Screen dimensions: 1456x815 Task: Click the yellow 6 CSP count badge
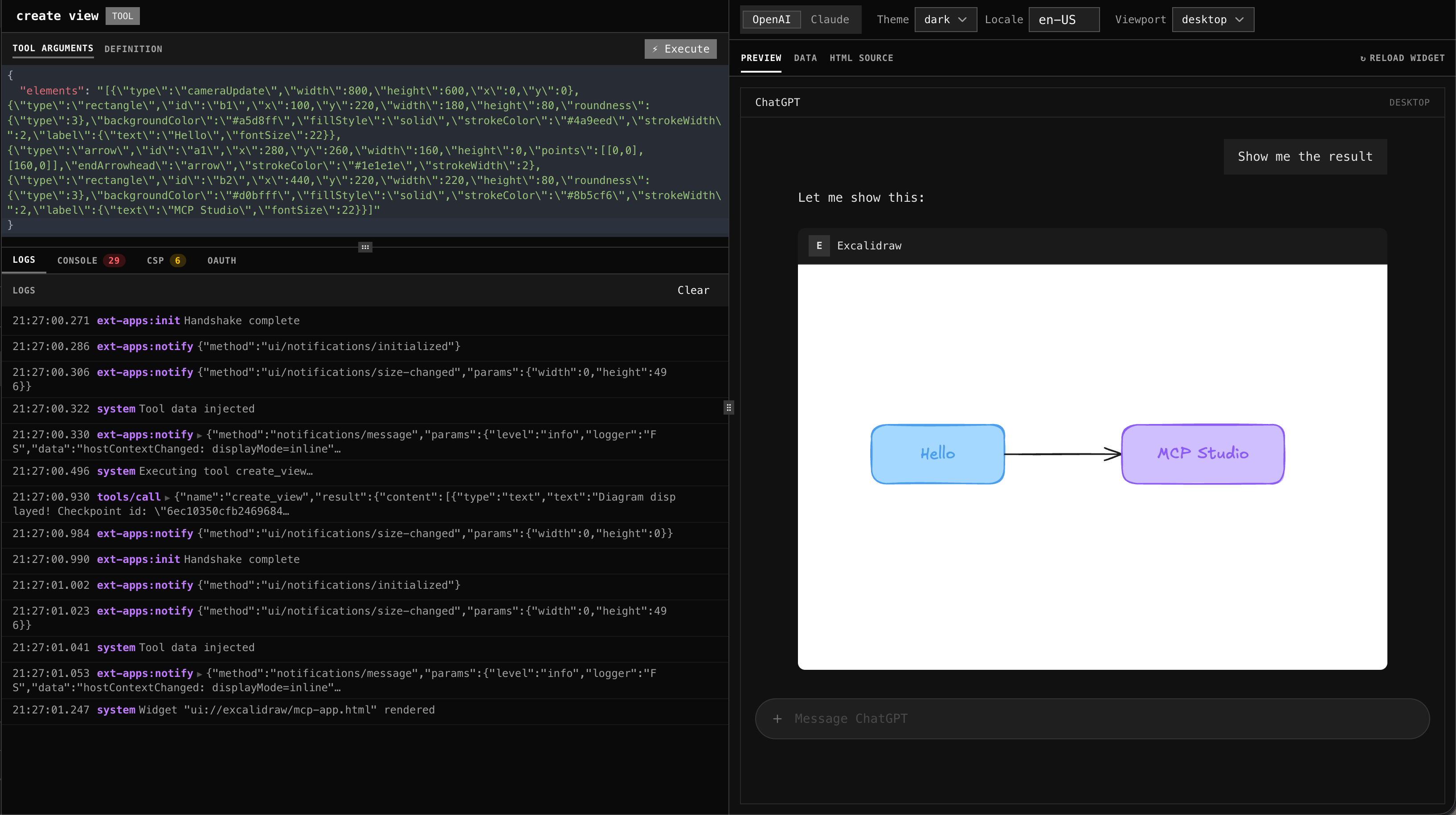pos(177,261)
